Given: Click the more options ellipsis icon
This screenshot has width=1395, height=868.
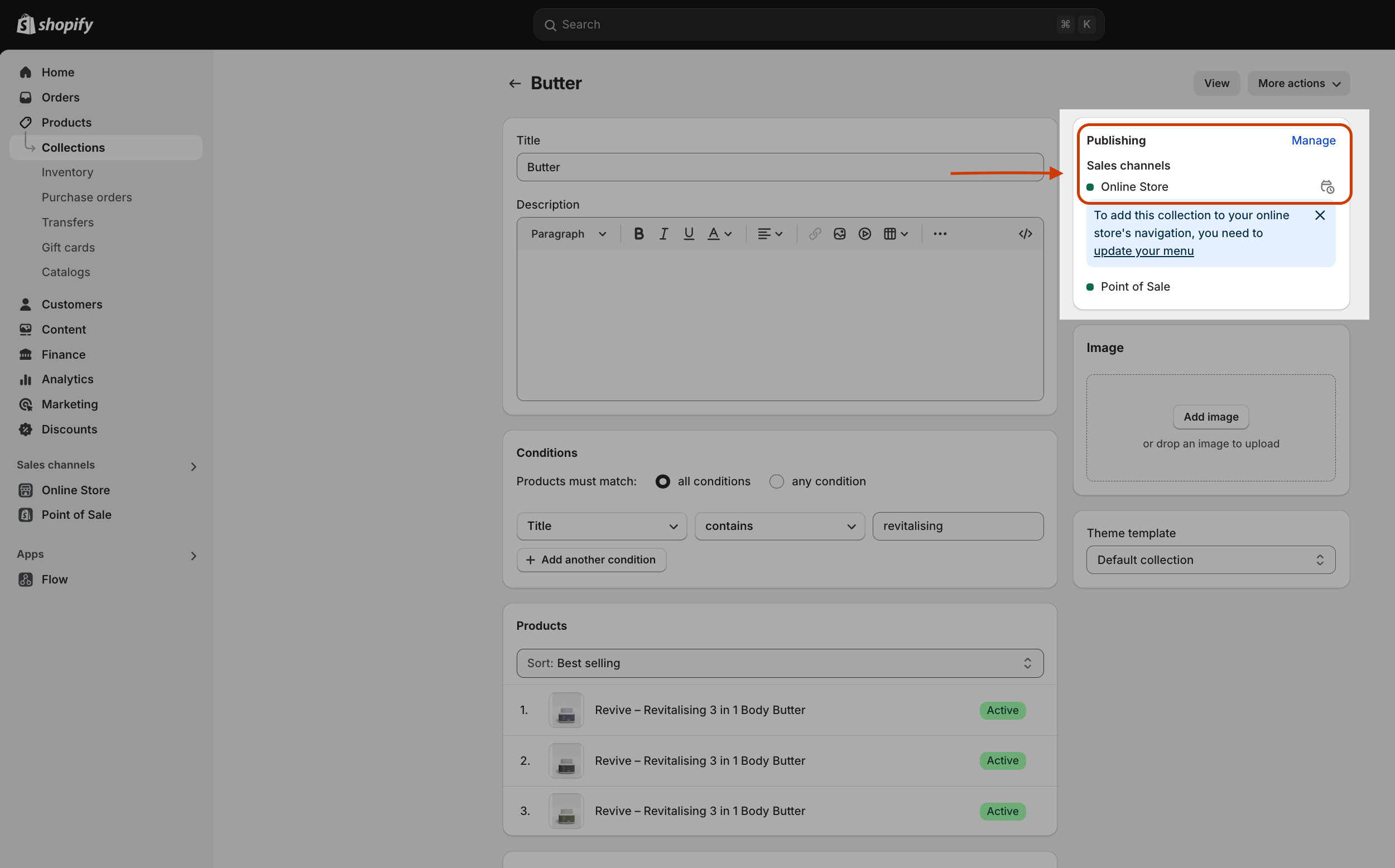Looking at the screenshot, I should (x=940, y=234).
